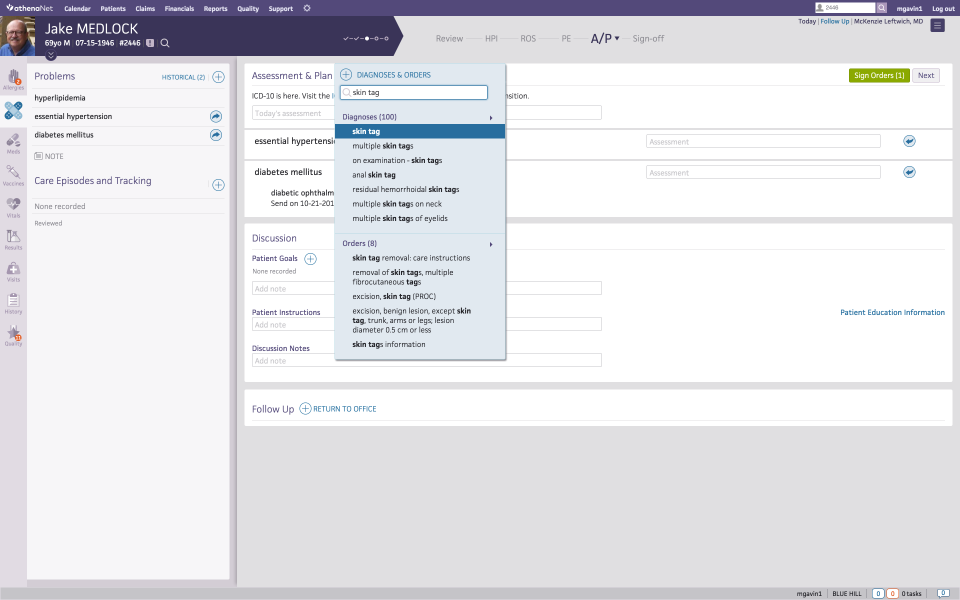
Task: Open the Allergies sidebar icon
Action: click(x=13, y=79)
